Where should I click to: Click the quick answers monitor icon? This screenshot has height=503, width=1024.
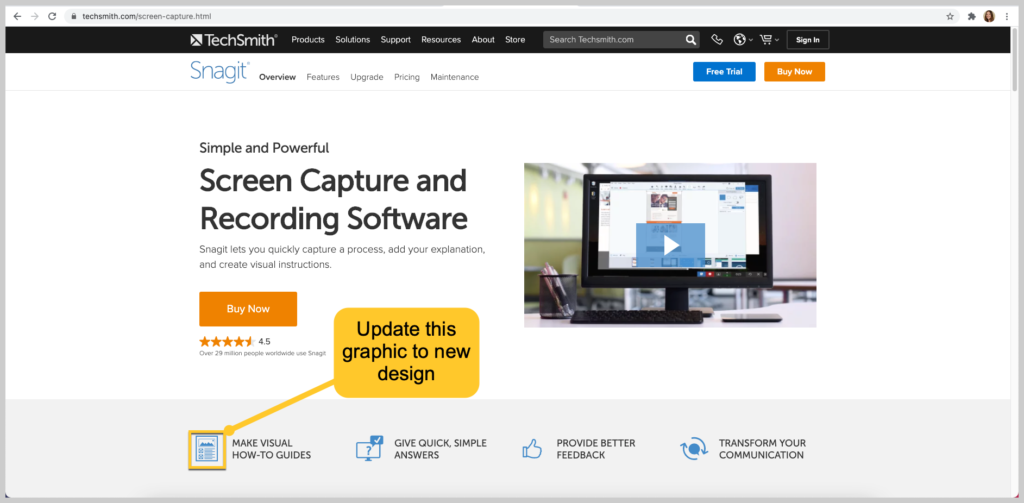coord(370,449)
